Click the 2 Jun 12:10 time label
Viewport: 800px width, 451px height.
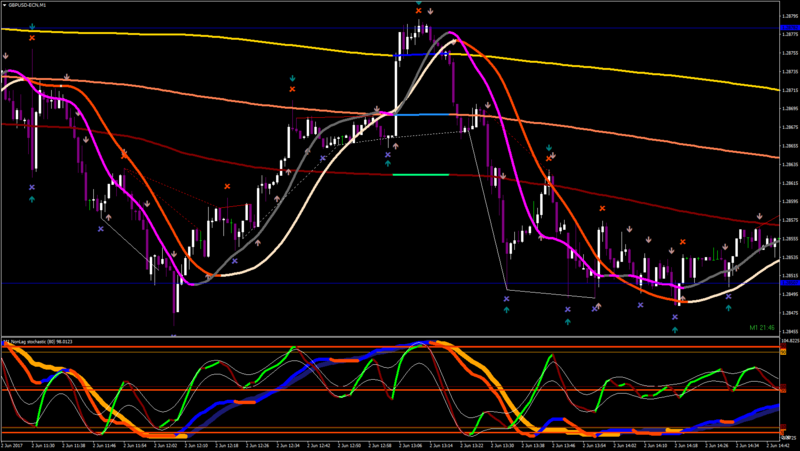point(195,445)
